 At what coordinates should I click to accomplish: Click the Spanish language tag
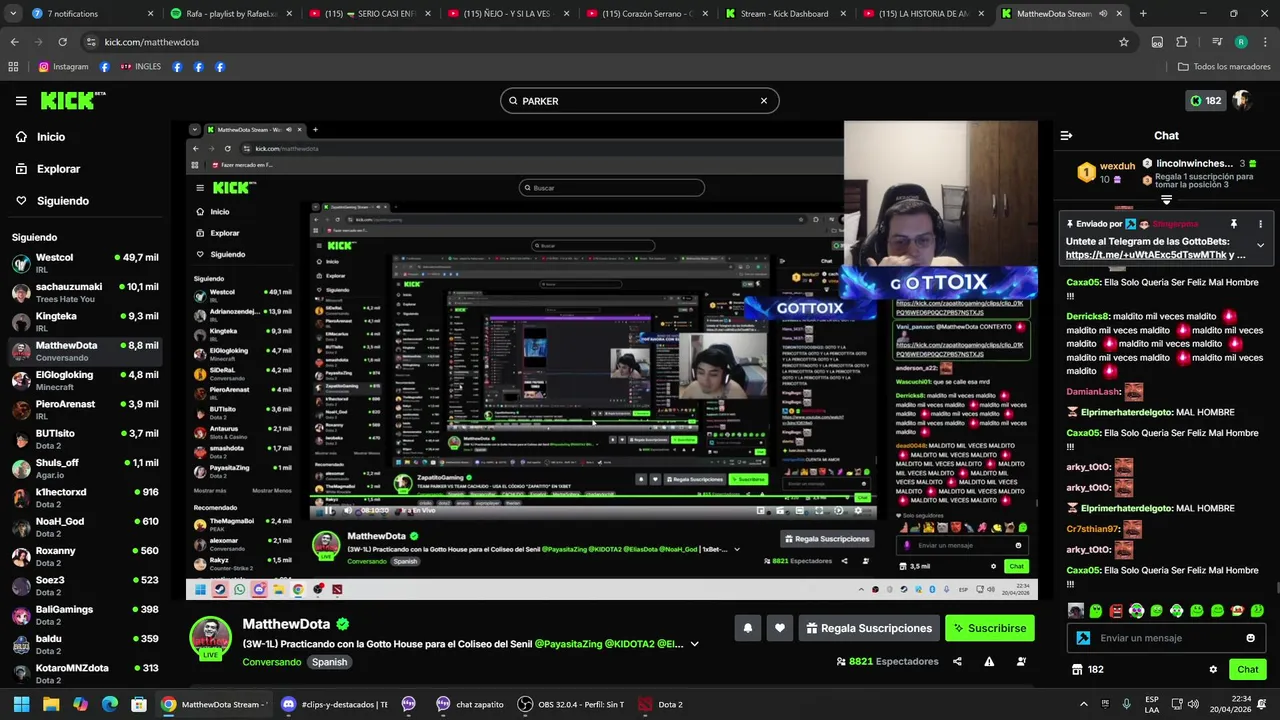tap(329, 662)
